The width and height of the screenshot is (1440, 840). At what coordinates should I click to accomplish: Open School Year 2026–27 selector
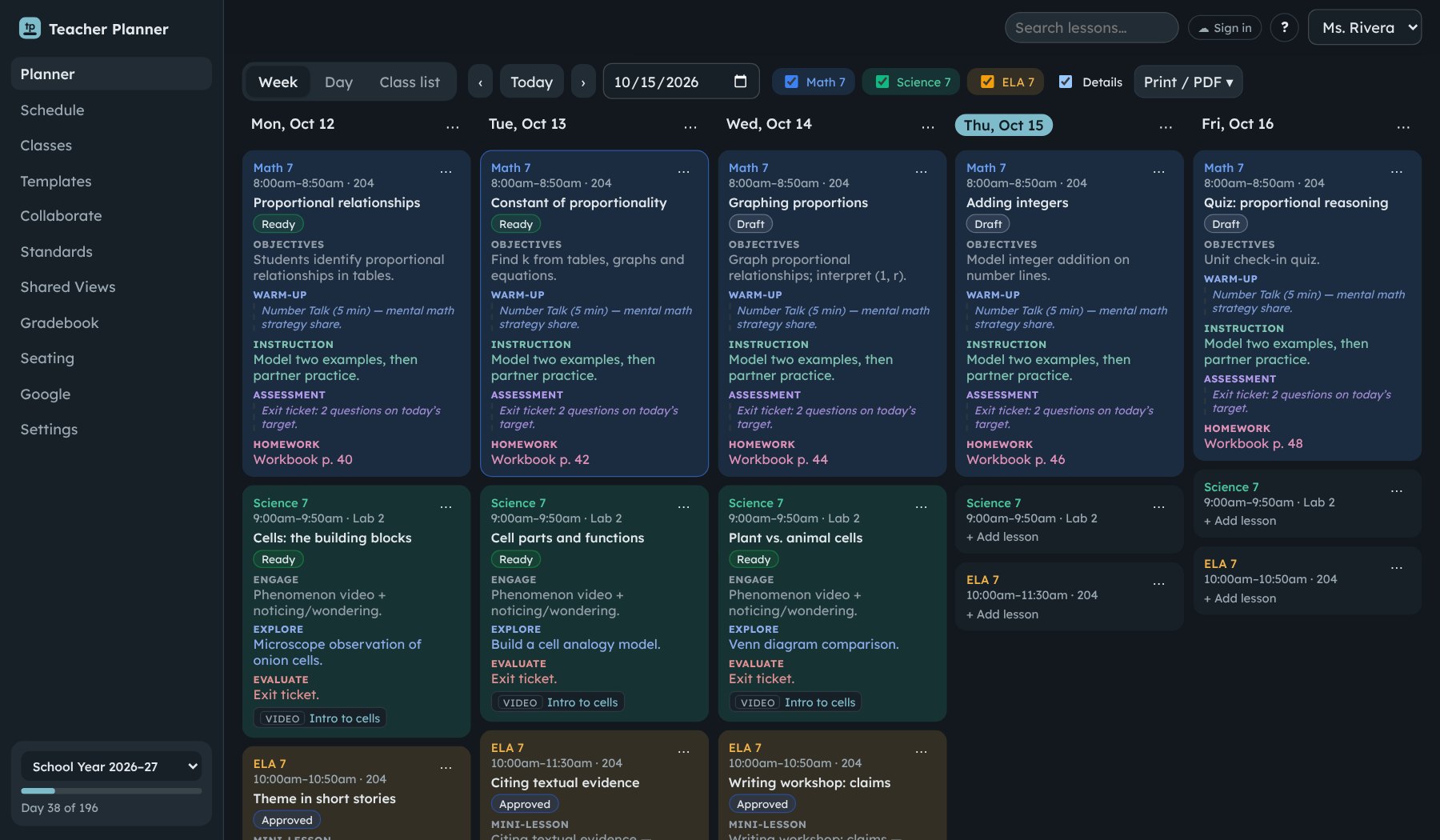[x=111, y=766]
